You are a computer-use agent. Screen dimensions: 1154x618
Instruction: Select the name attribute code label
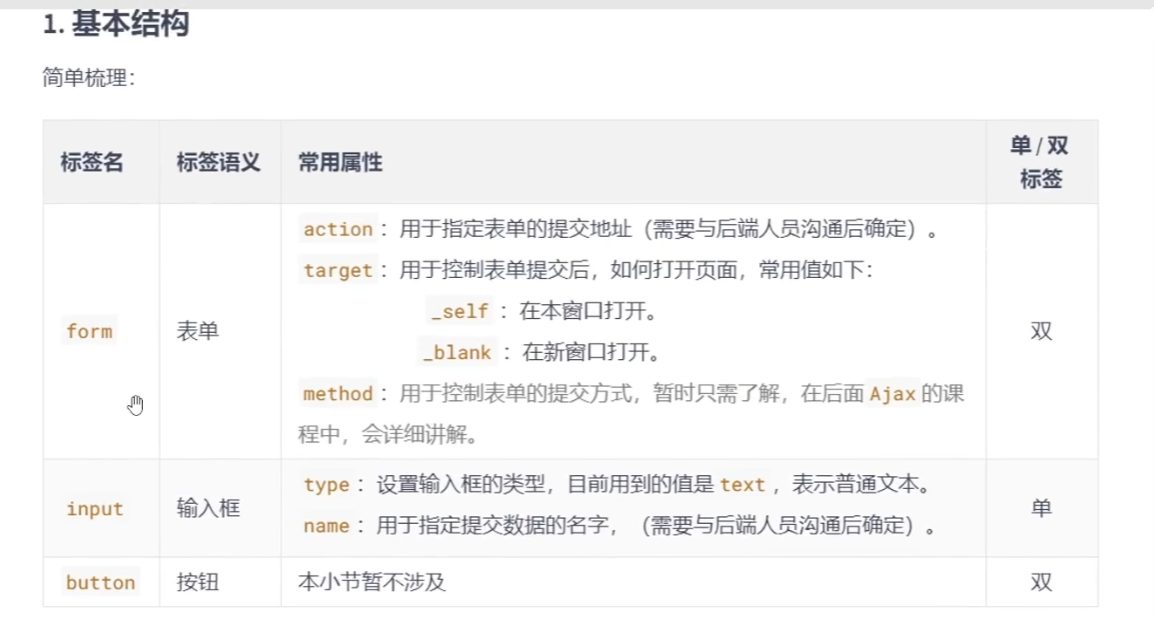[x=327, y=525]
